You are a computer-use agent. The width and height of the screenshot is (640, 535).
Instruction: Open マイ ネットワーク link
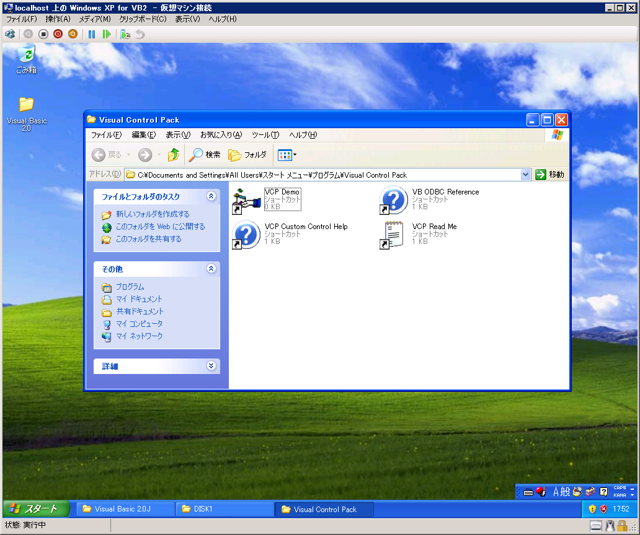(x=139, y=336)
